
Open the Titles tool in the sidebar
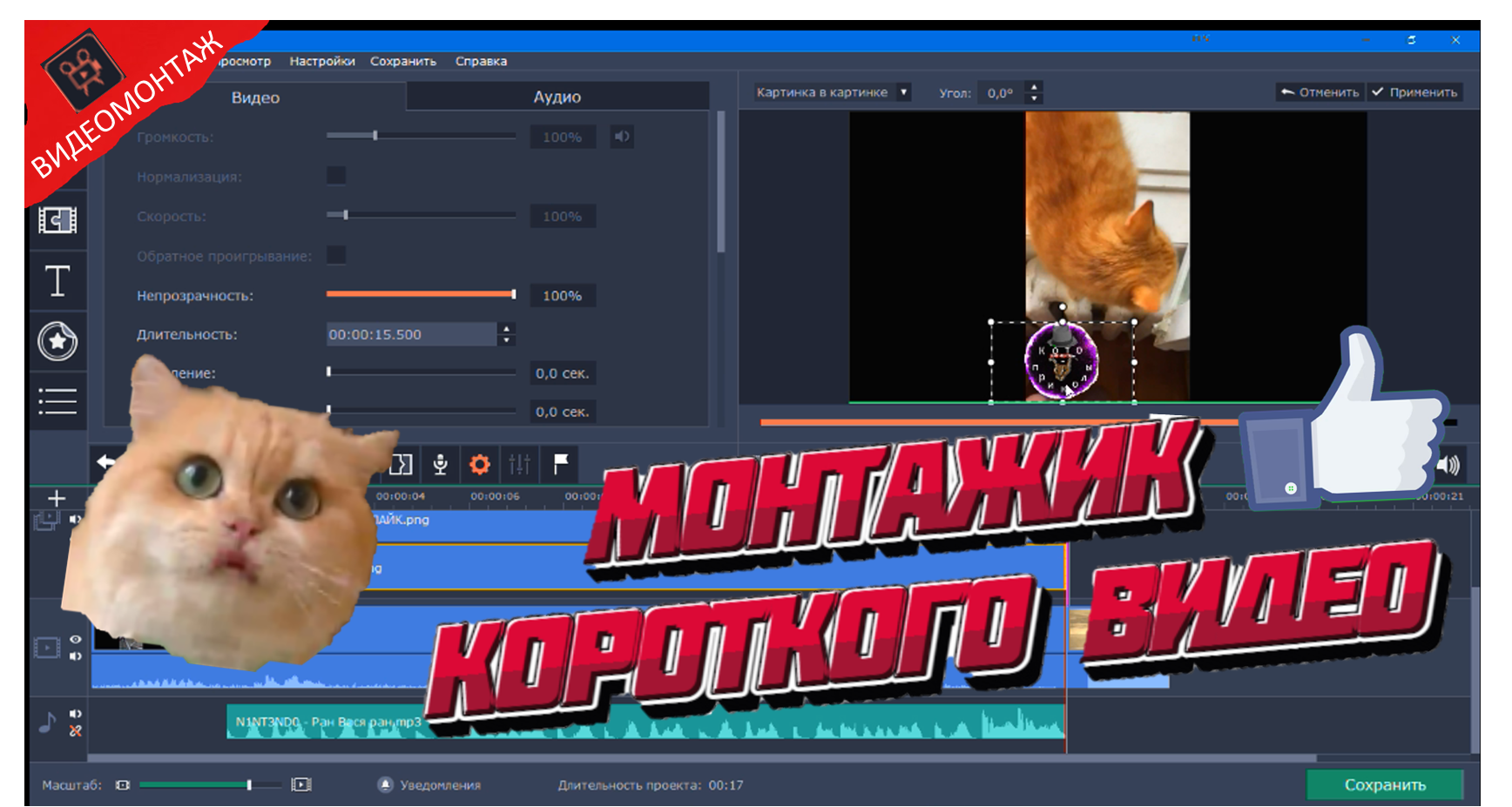[58, 280]
